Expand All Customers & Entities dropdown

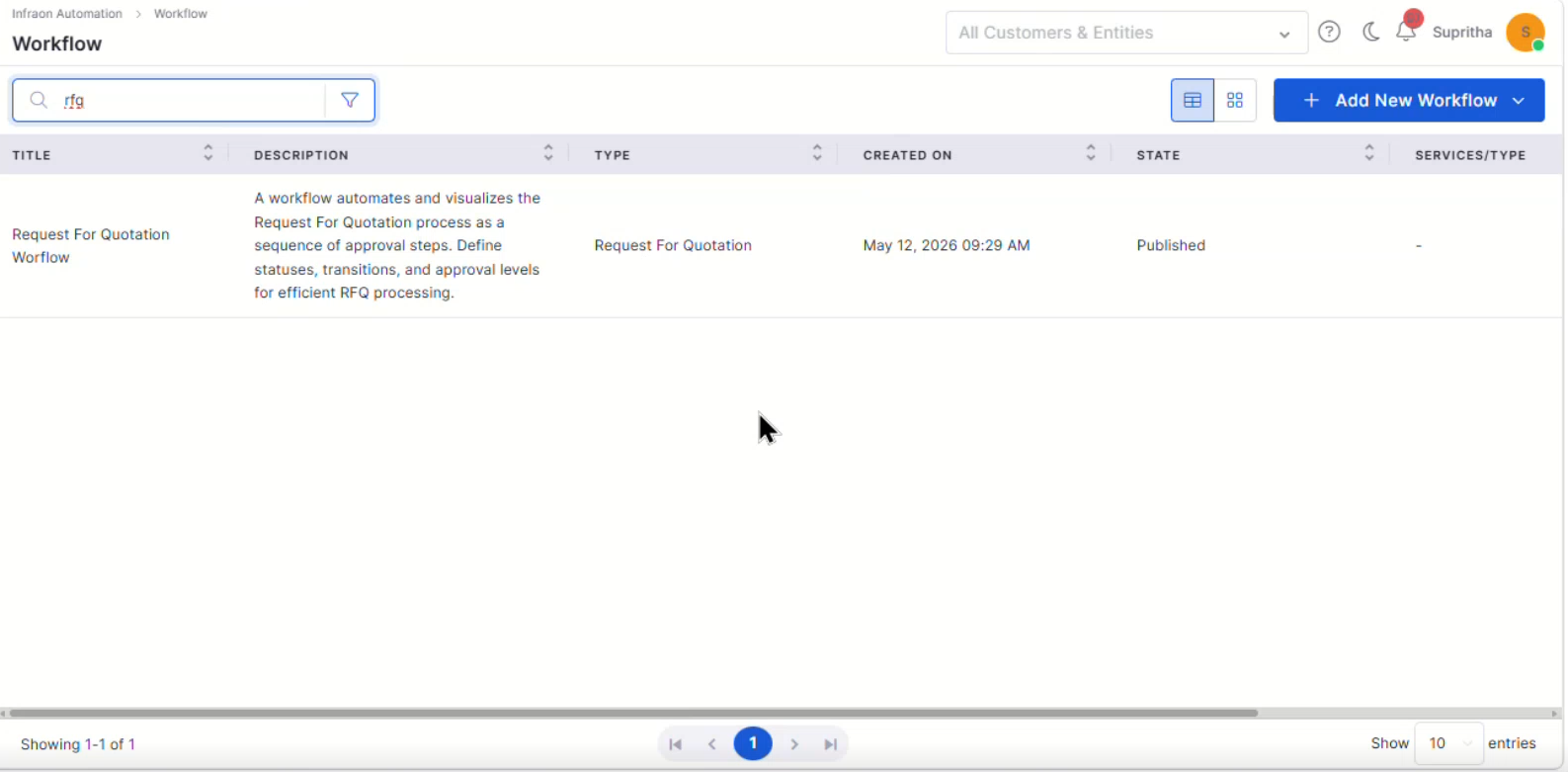pos(1126,33)
